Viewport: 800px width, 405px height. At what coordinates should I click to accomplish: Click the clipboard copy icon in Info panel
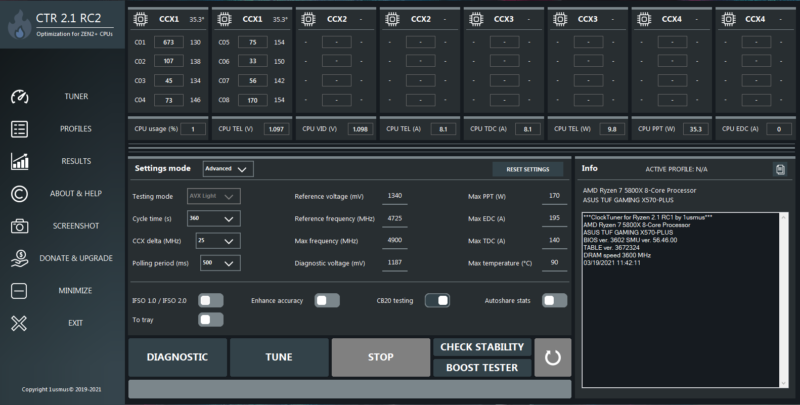[780, 169]
